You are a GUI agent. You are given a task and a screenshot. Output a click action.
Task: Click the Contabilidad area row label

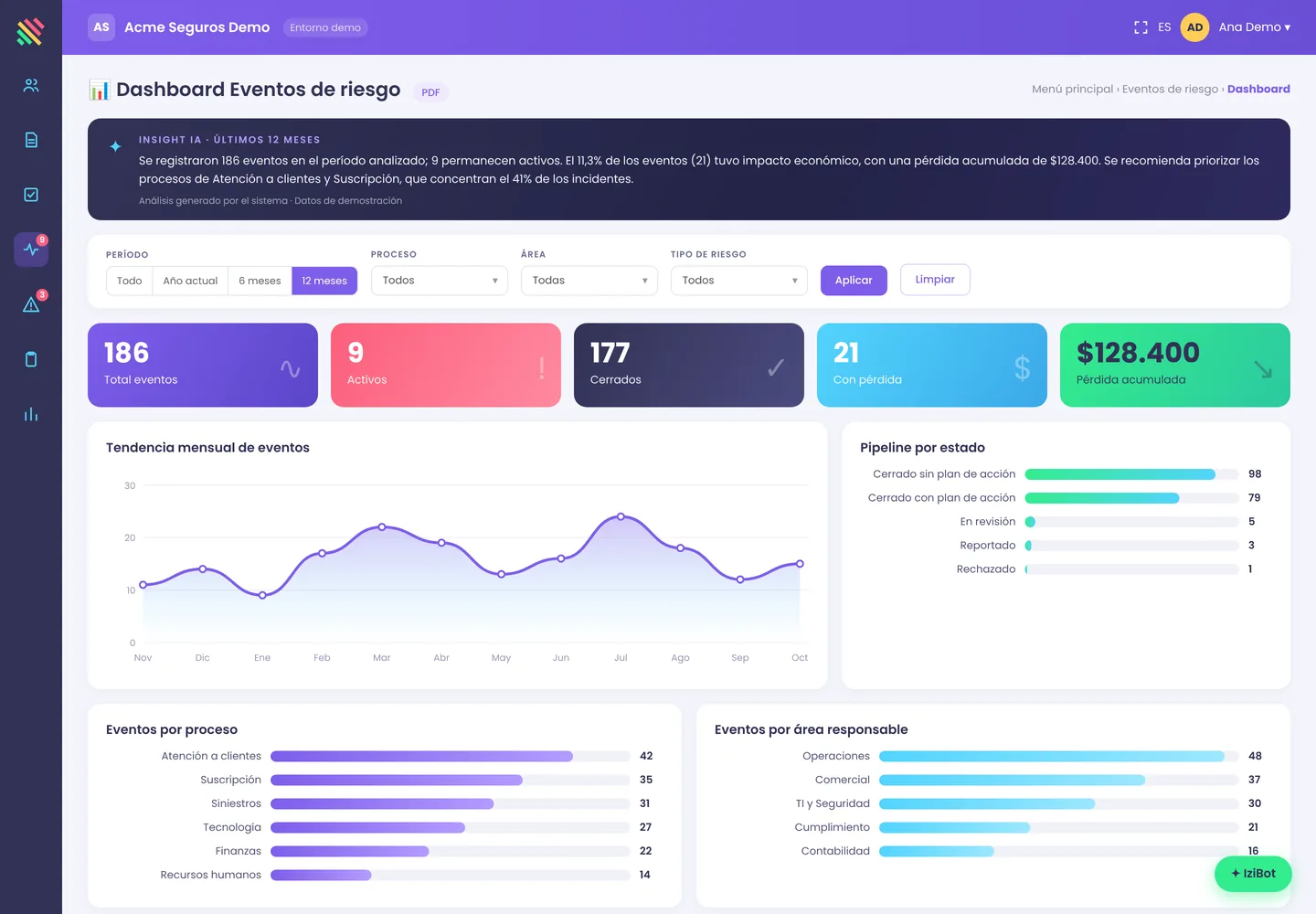tap(835, 851)
